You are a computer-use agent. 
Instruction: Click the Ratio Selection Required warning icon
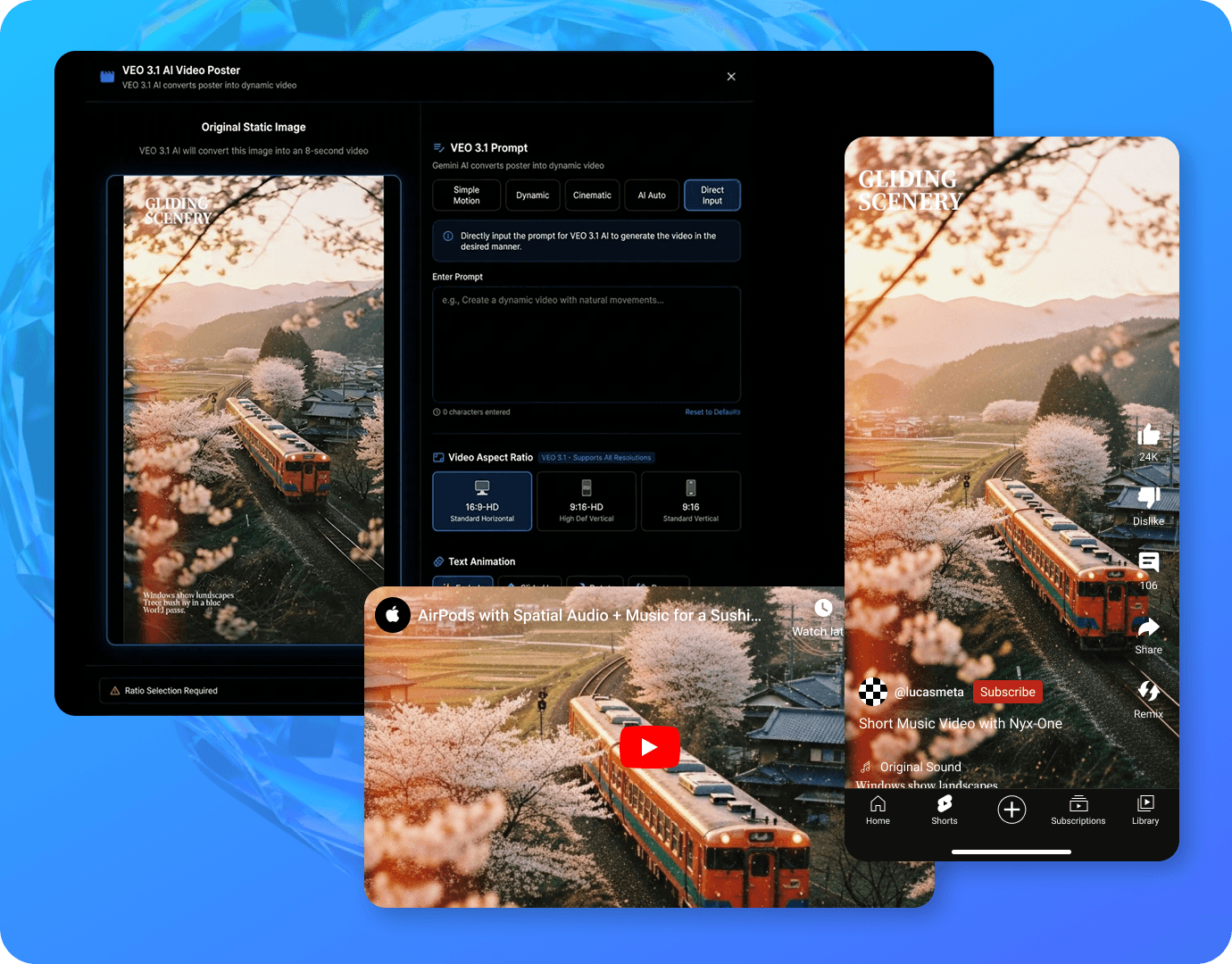(x=115, y=691)
